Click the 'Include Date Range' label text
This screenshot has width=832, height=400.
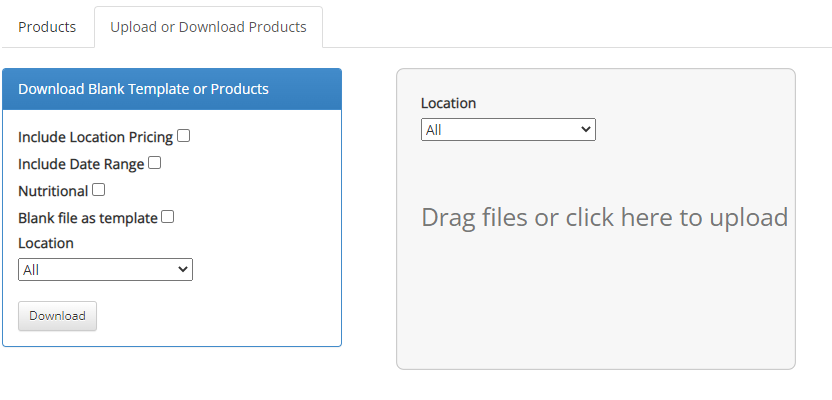[x=81, y=164]
